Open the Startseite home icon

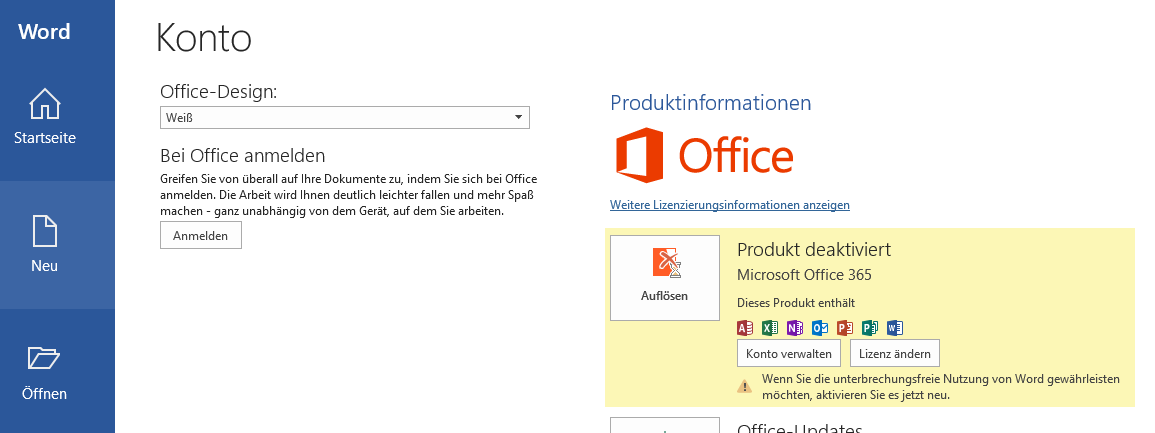[x=44, y=104]
